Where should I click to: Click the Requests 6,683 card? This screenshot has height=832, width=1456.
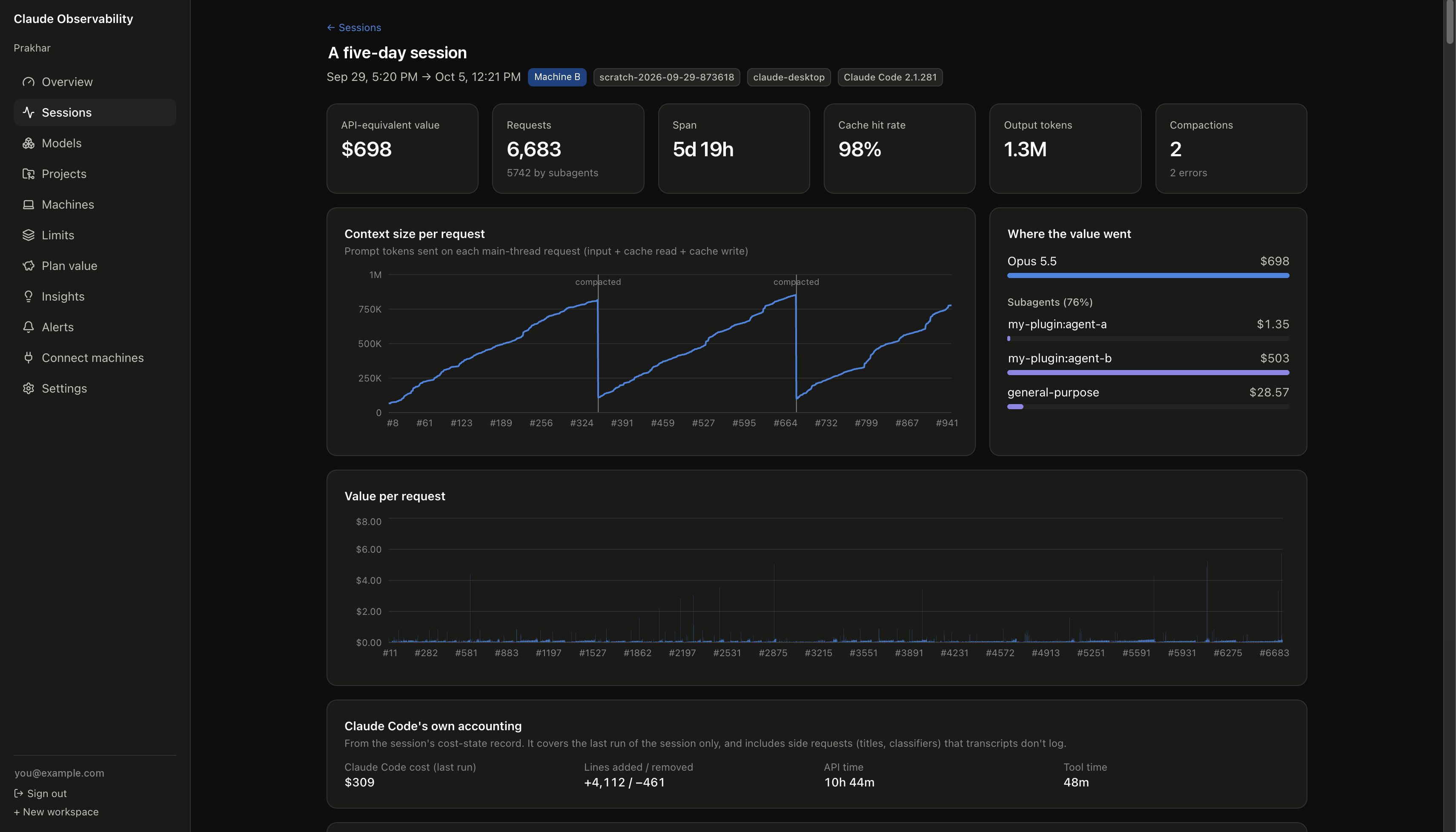coord(568,149)
